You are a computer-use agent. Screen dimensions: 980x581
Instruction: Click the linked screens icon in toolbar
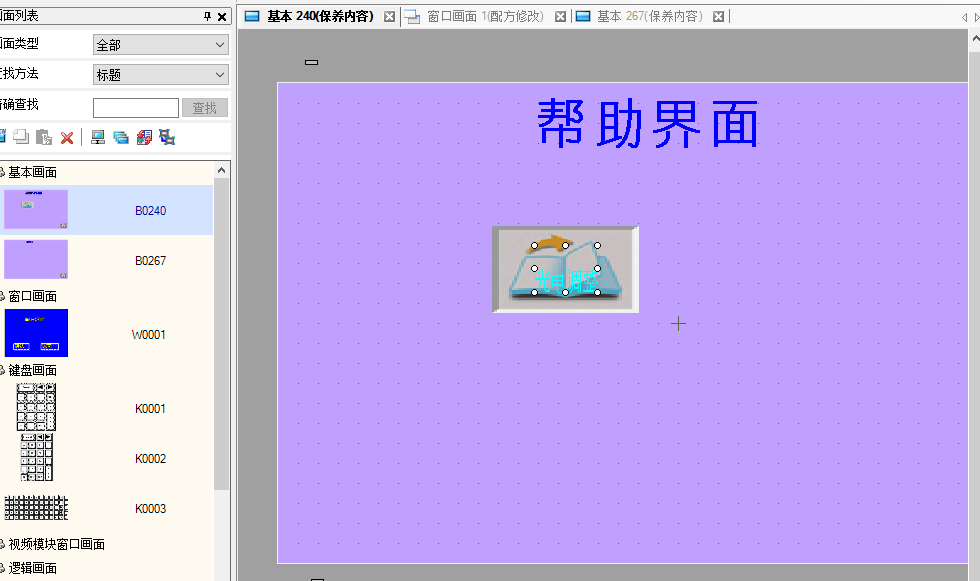167,138
